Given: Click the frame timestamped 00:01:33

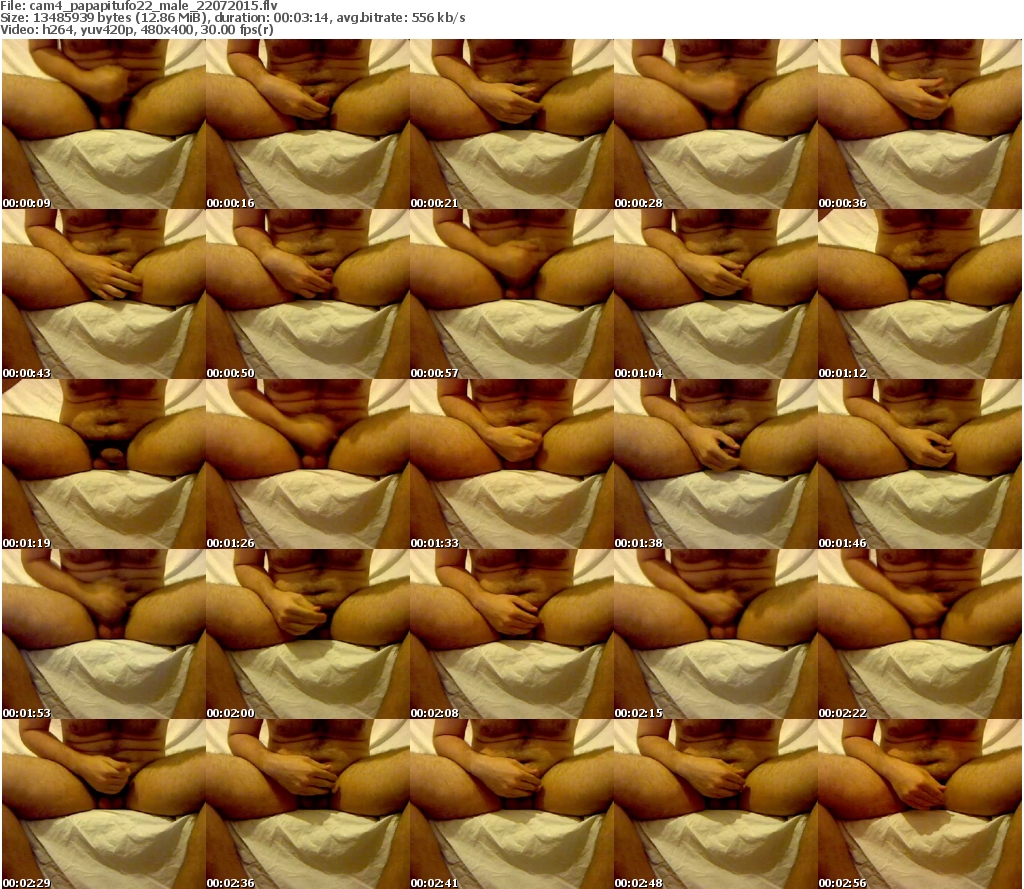Looking at the screenshot, I should click(511, 464).
